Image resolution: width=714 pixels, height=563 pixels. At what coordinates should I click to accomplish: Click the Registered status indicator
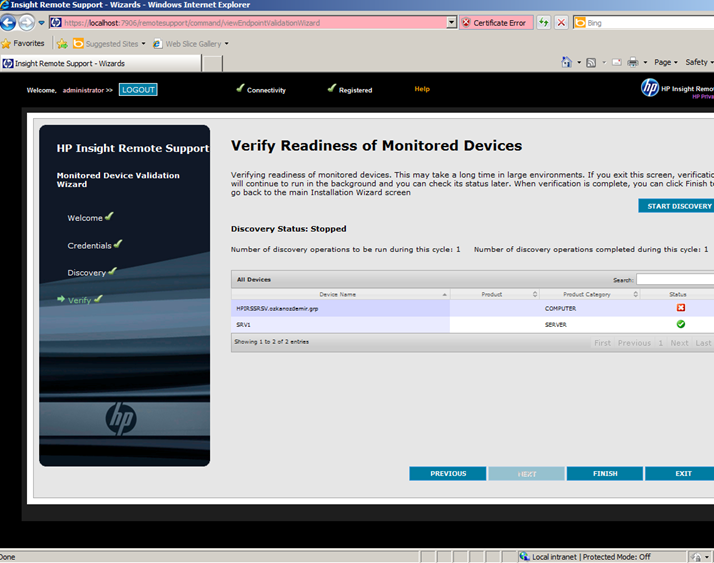[350, 89]
